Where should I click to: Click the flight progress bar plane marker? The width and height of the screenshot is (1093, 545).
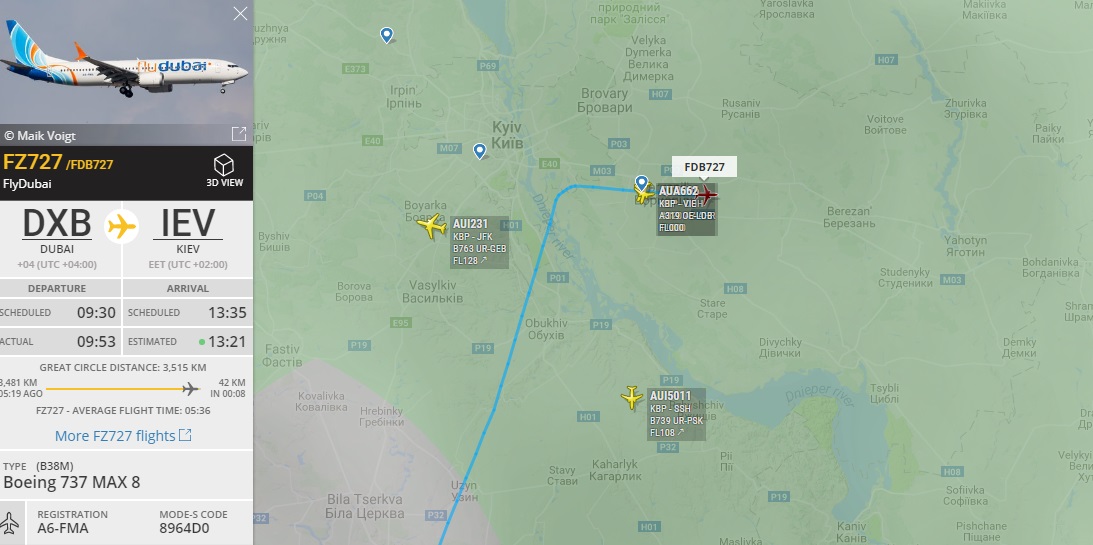[x=190, y=389]
